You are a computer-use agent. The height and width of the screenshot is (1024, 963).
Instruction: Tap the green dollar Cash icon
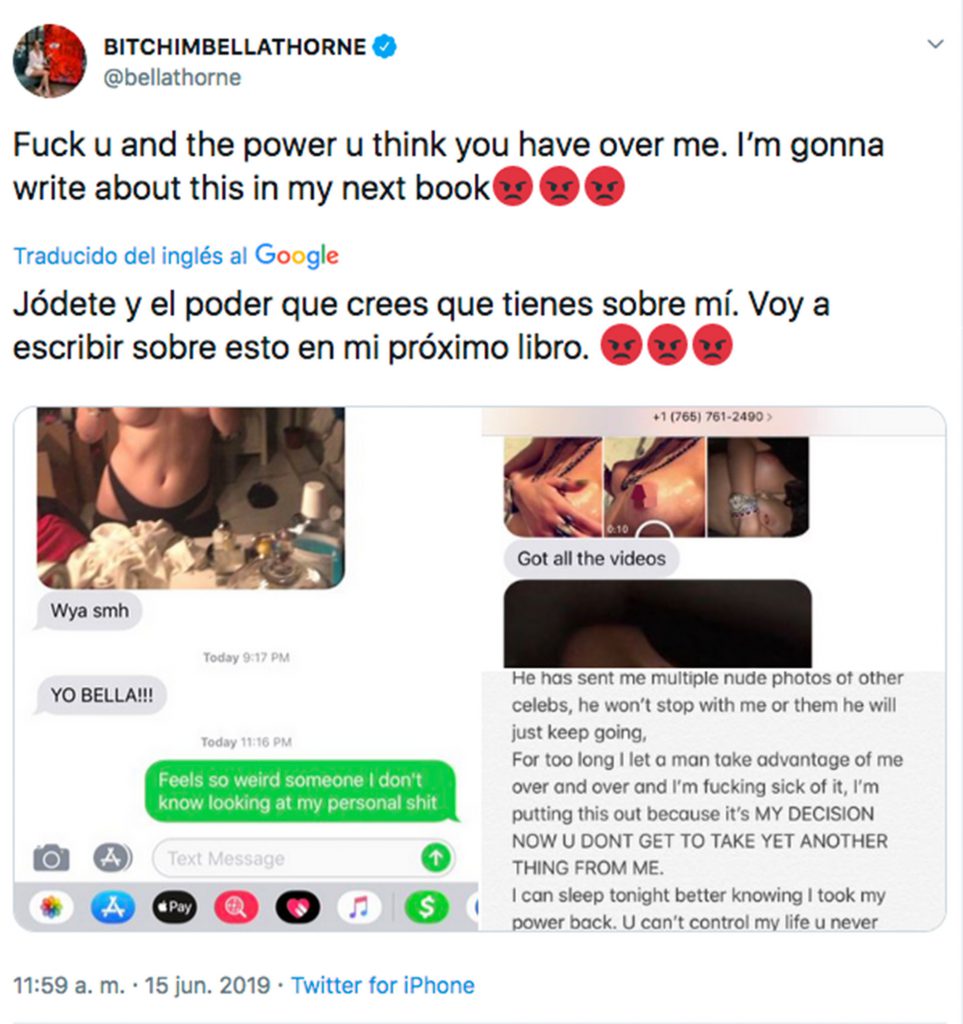click(426, 907)
